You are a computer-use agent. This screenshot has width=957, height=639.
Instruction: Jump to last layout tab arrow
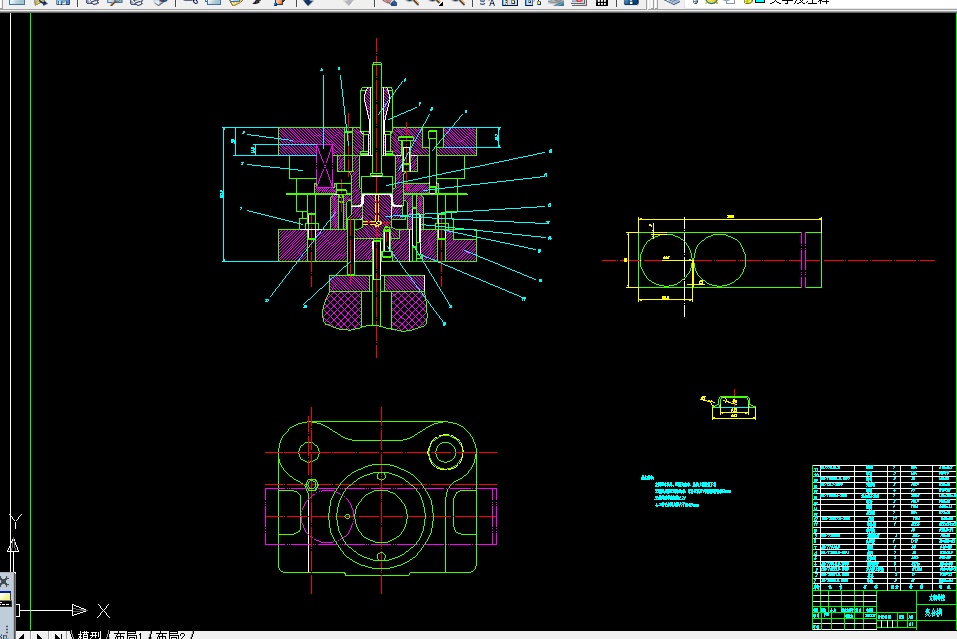[58, 635]
